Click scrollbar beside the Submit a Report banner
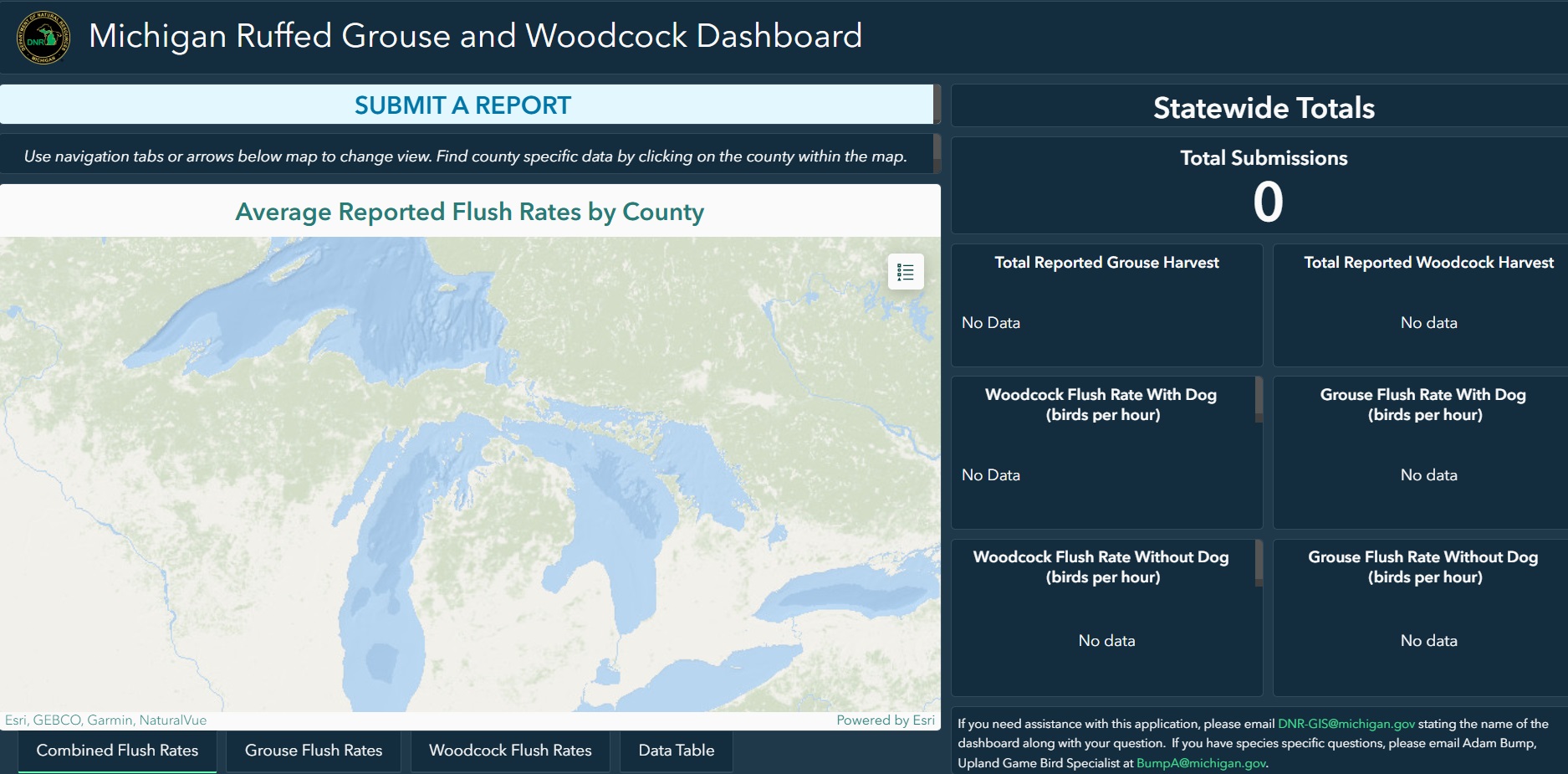 coord(937,105)
